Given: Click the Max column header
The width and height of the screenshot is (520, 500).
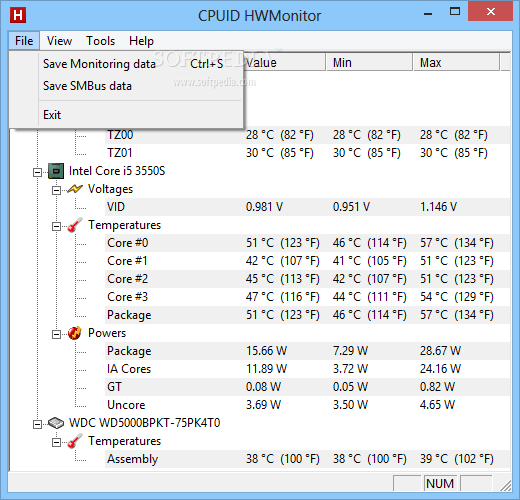Looking at the screenshot, I should click(456, 62).
